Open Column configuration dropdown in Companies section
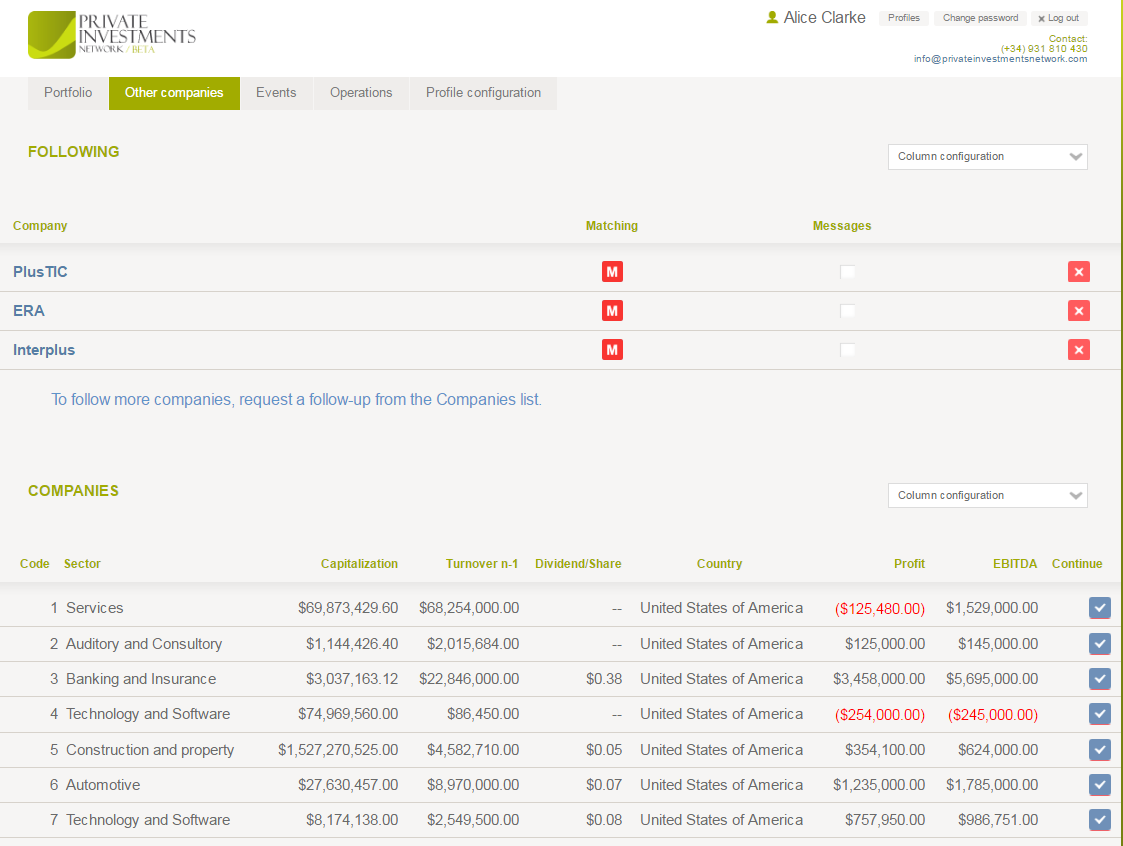The height and width of the screenshot is (846, 1123). (987, 496)
